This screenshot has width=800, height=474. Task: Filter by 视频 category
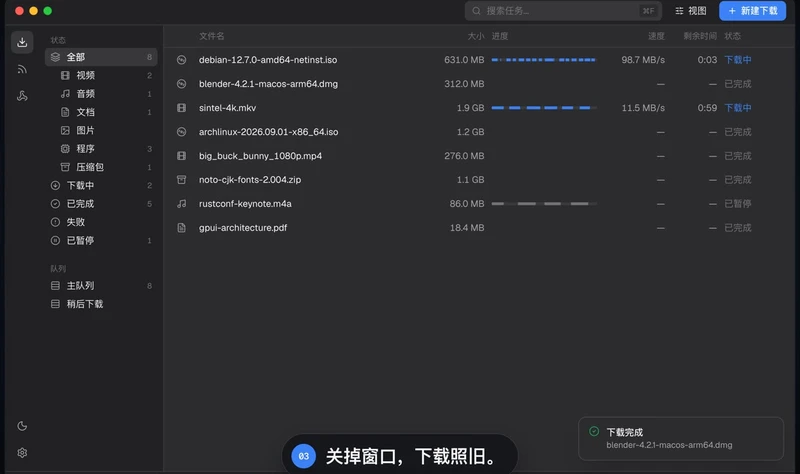pos(101,75)
